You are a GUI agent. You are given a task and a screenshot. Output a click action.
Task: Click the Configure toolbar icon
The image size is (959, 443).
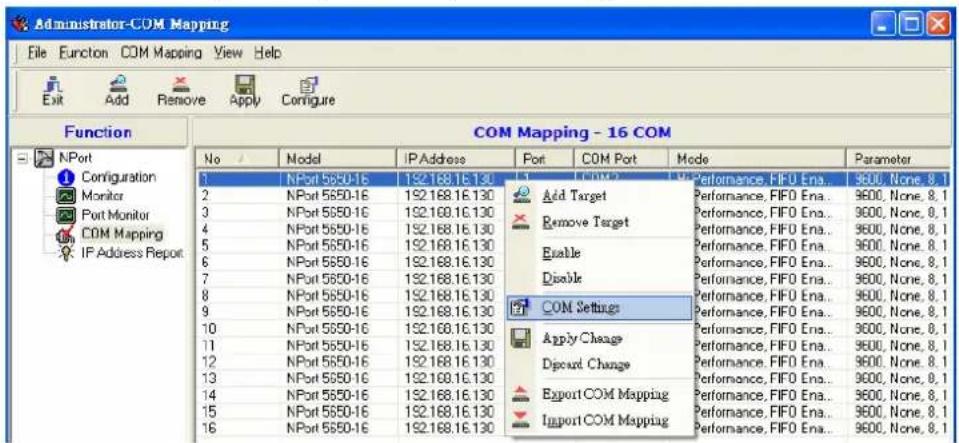point(308,91)
